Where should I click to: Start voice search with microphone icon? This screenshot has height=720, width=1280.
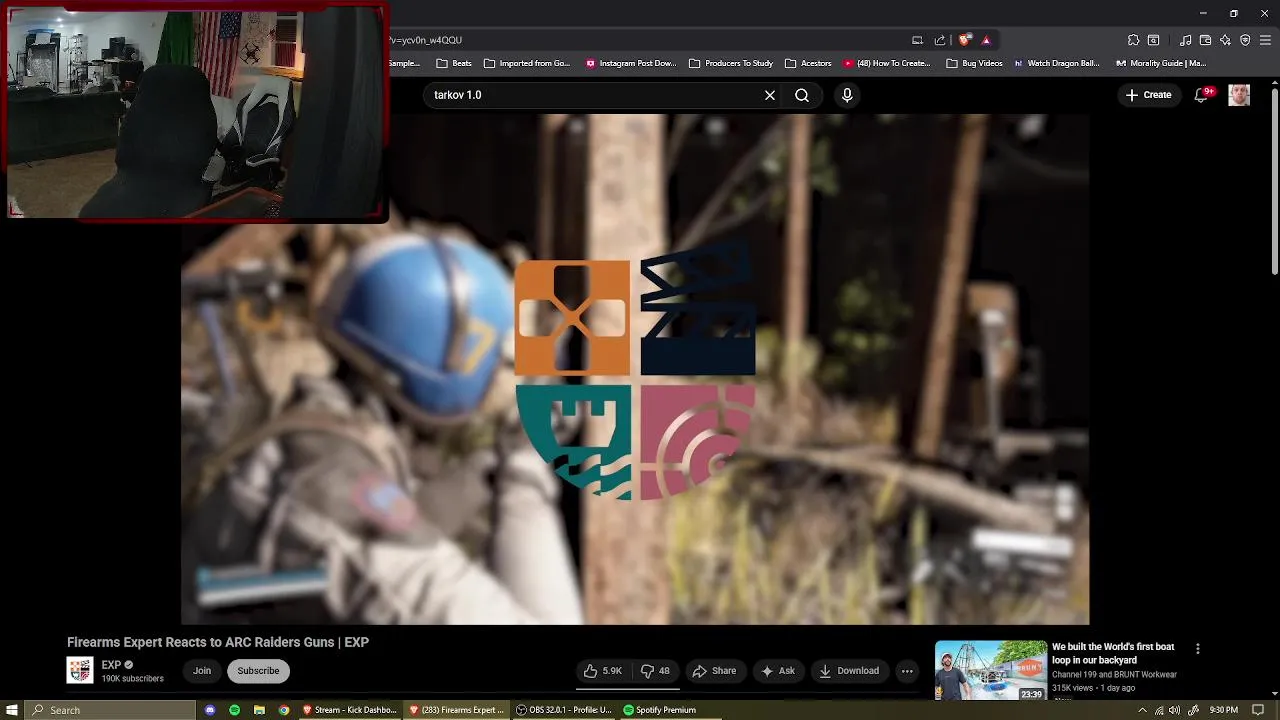point(847,95)
